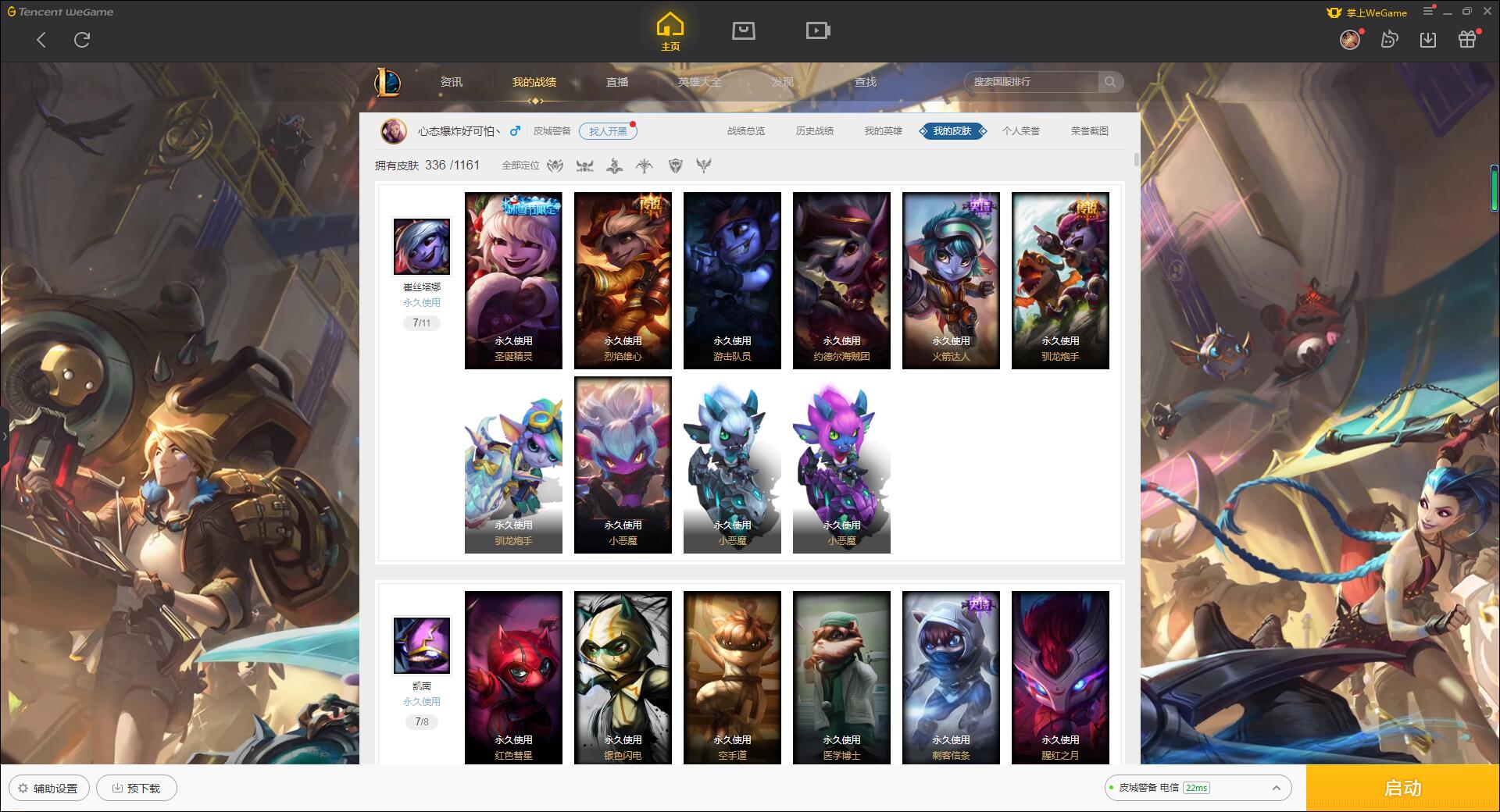Open the 银色闪电 skin card
The image size is (1500, 812).
(x=623, y=677)
